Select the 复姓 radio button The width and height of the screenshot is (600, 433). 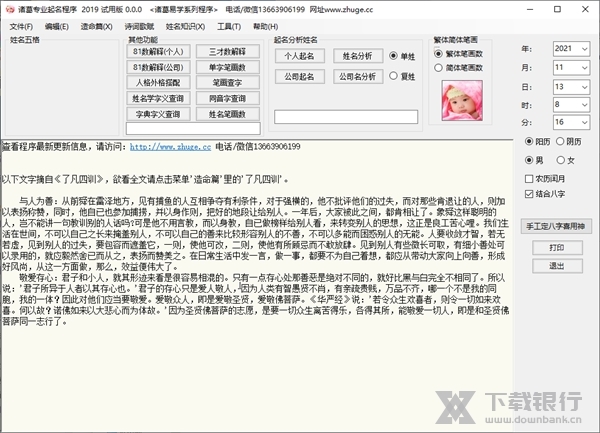pos(402,76)
